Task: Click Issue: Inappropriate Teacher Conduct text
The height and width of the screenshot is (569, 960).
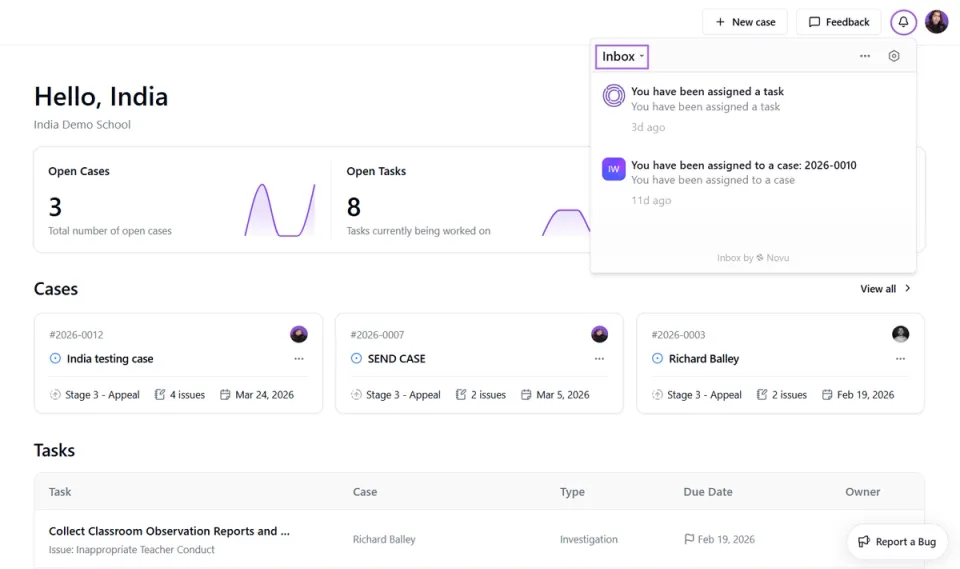Action: click(132, 549)
